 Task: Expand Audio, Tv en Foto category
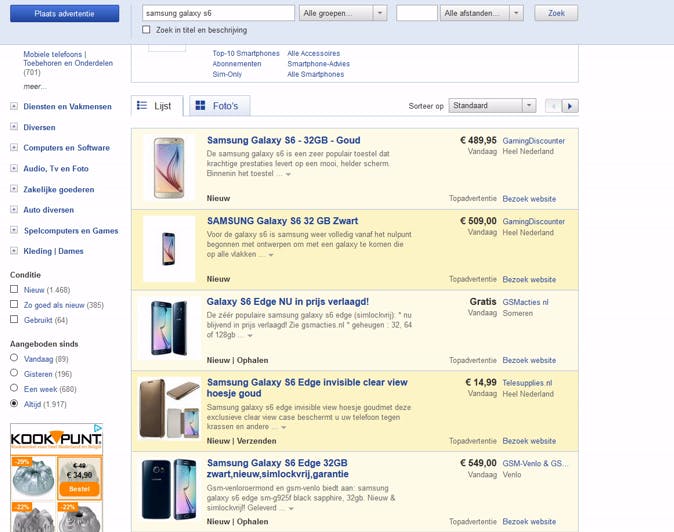[x=14, y=168]
